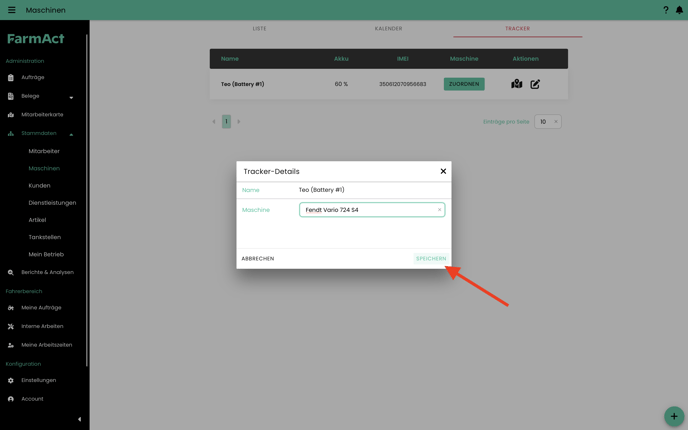Open the hamburger menu icon
The width and height of the screenshot is (688, 430).
pos(12,10)
